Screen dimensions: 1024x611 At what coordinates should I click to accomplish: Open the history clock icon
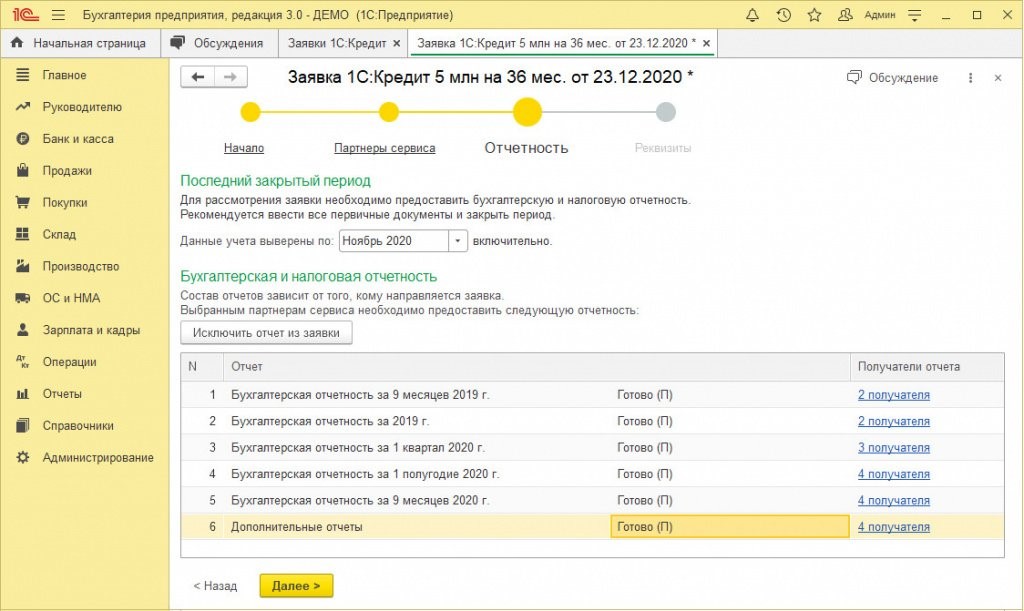[784, 16]
